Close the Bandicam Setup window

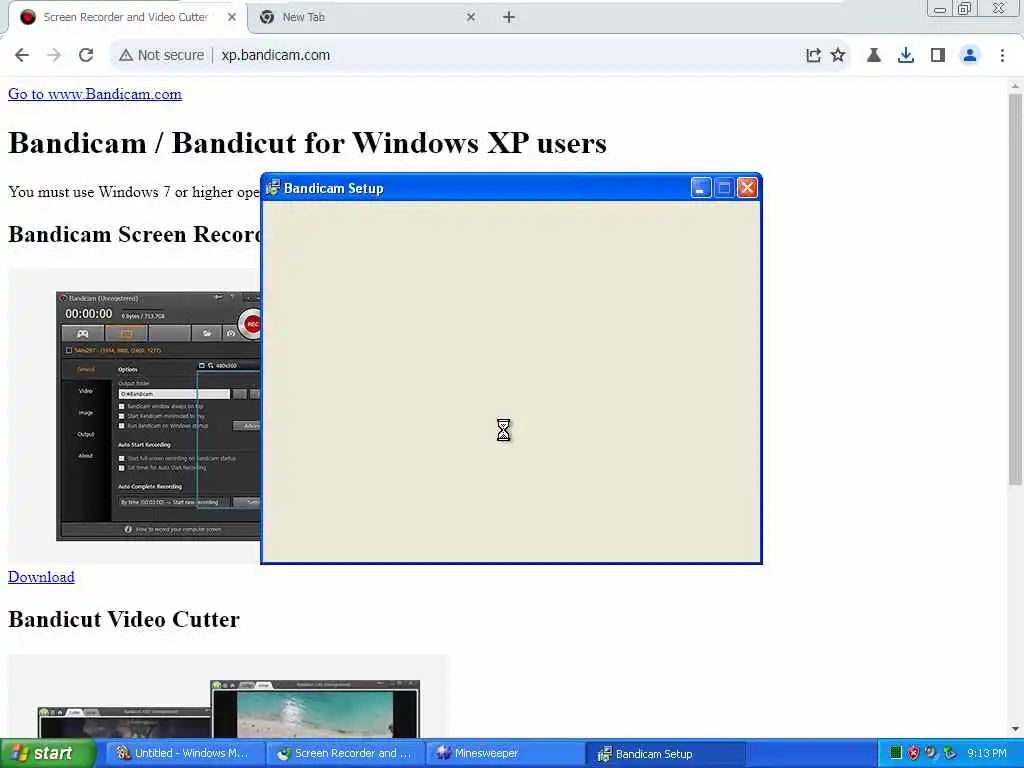747,188
